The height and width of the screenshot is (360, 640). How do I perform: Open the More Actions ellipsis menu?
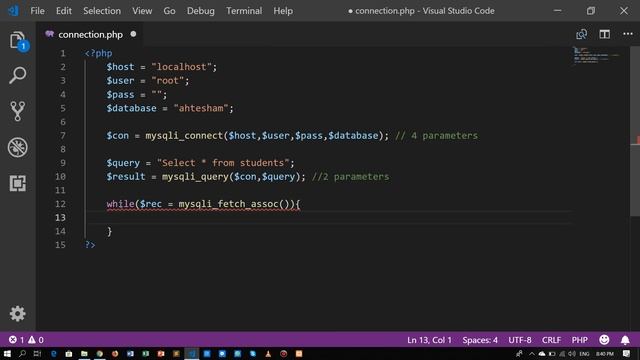[x=628, y=34]
